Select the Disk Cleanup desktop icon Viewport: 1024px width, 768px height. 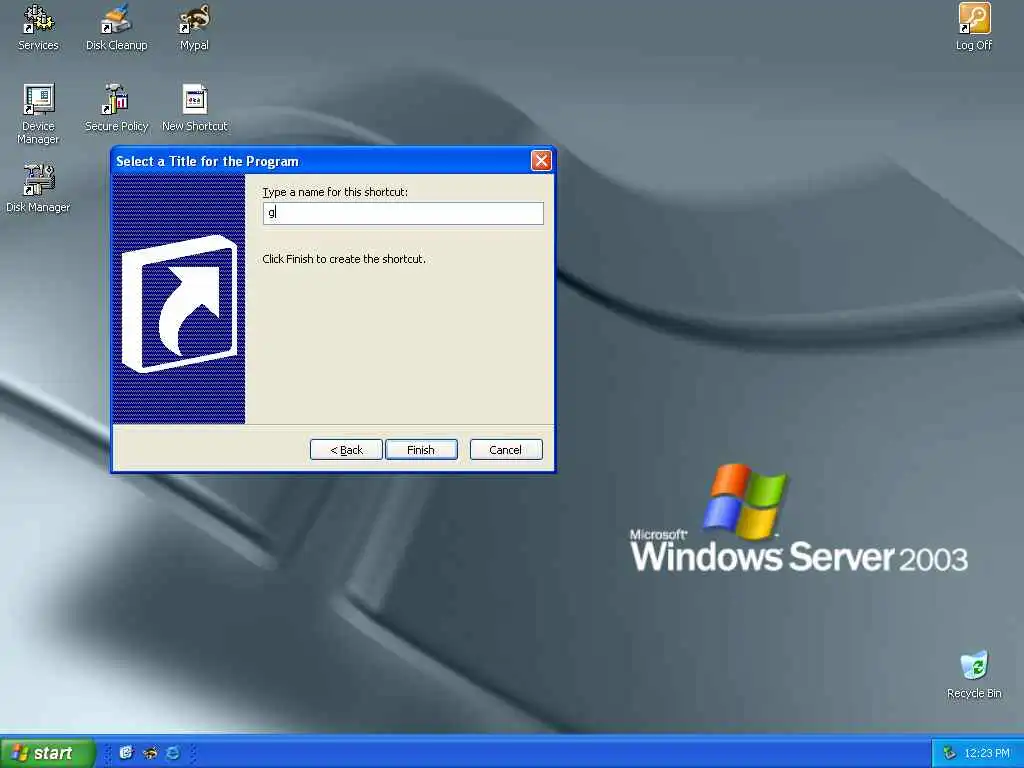pyautogui.click(x=116, y=27)
